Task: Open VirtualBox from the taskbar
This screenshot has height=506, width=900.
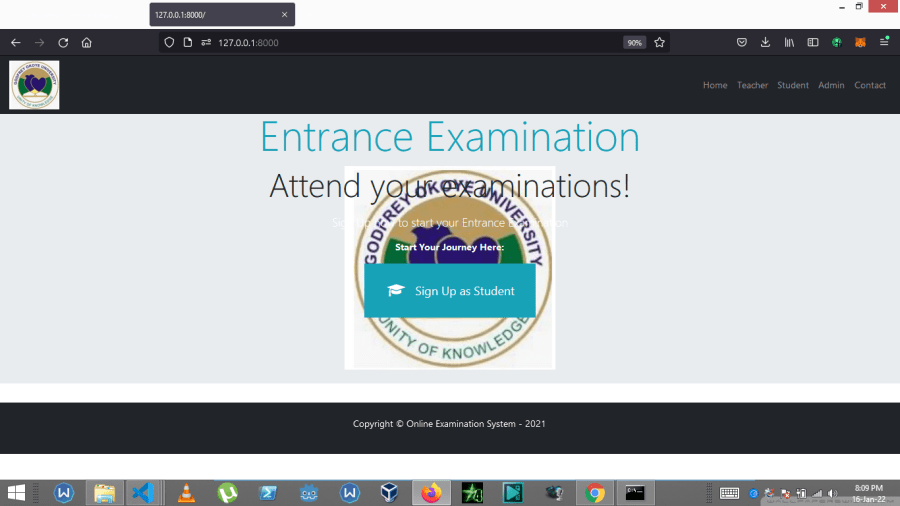Action: click(390, 493)
